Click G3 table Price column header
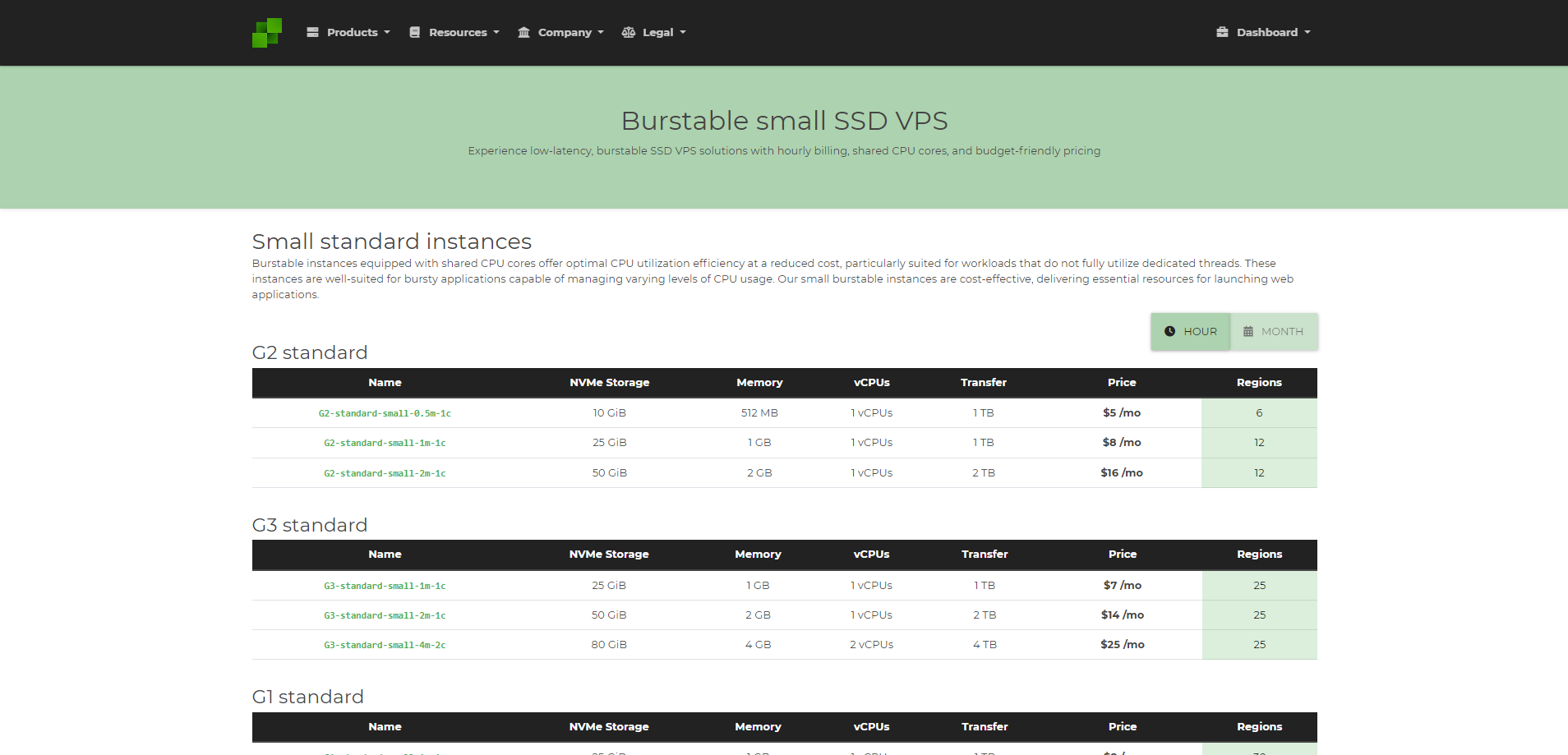 (x=1123, y=554)
